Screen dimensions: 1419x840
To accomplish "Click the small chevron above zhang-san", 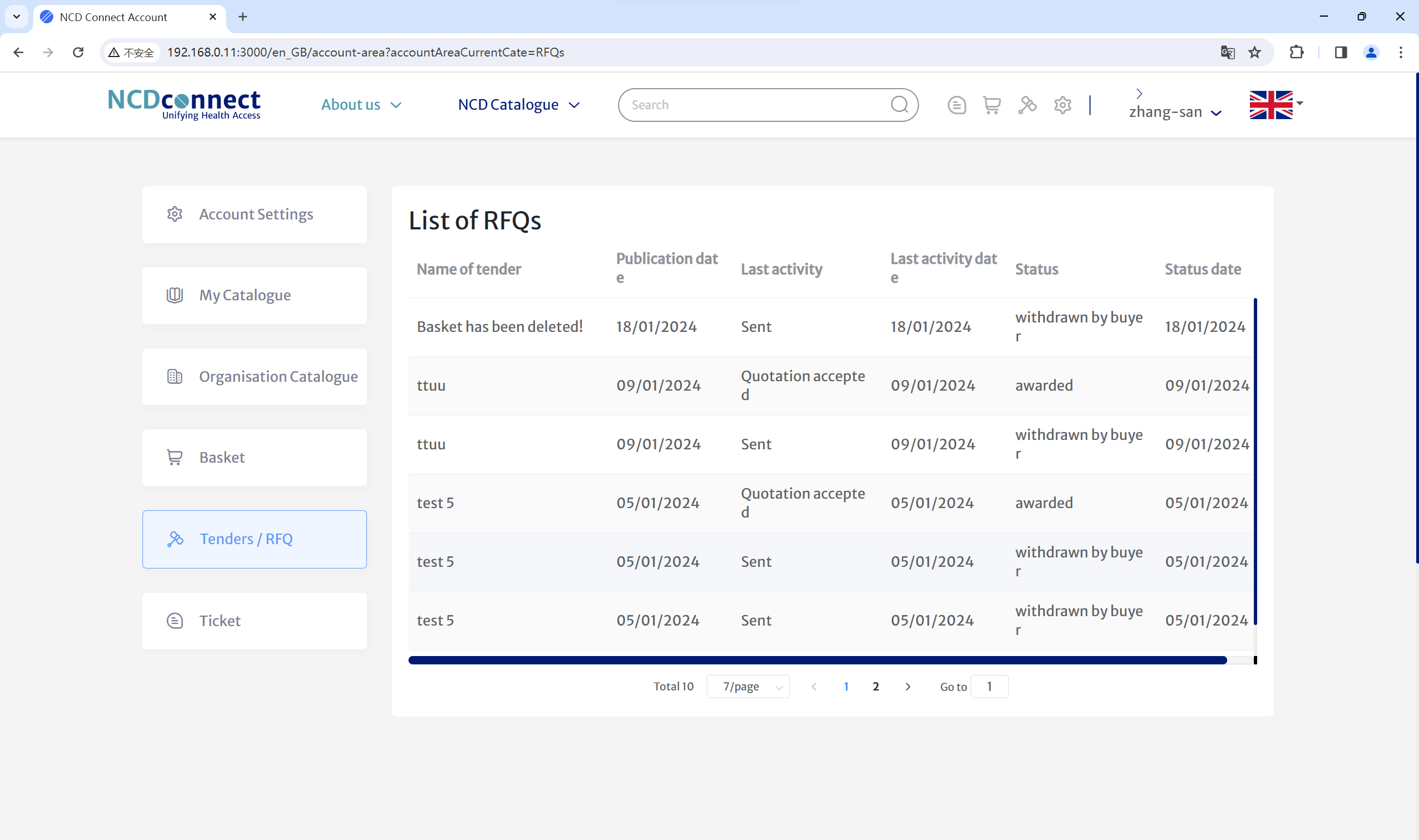I will tap(1139, 94).
